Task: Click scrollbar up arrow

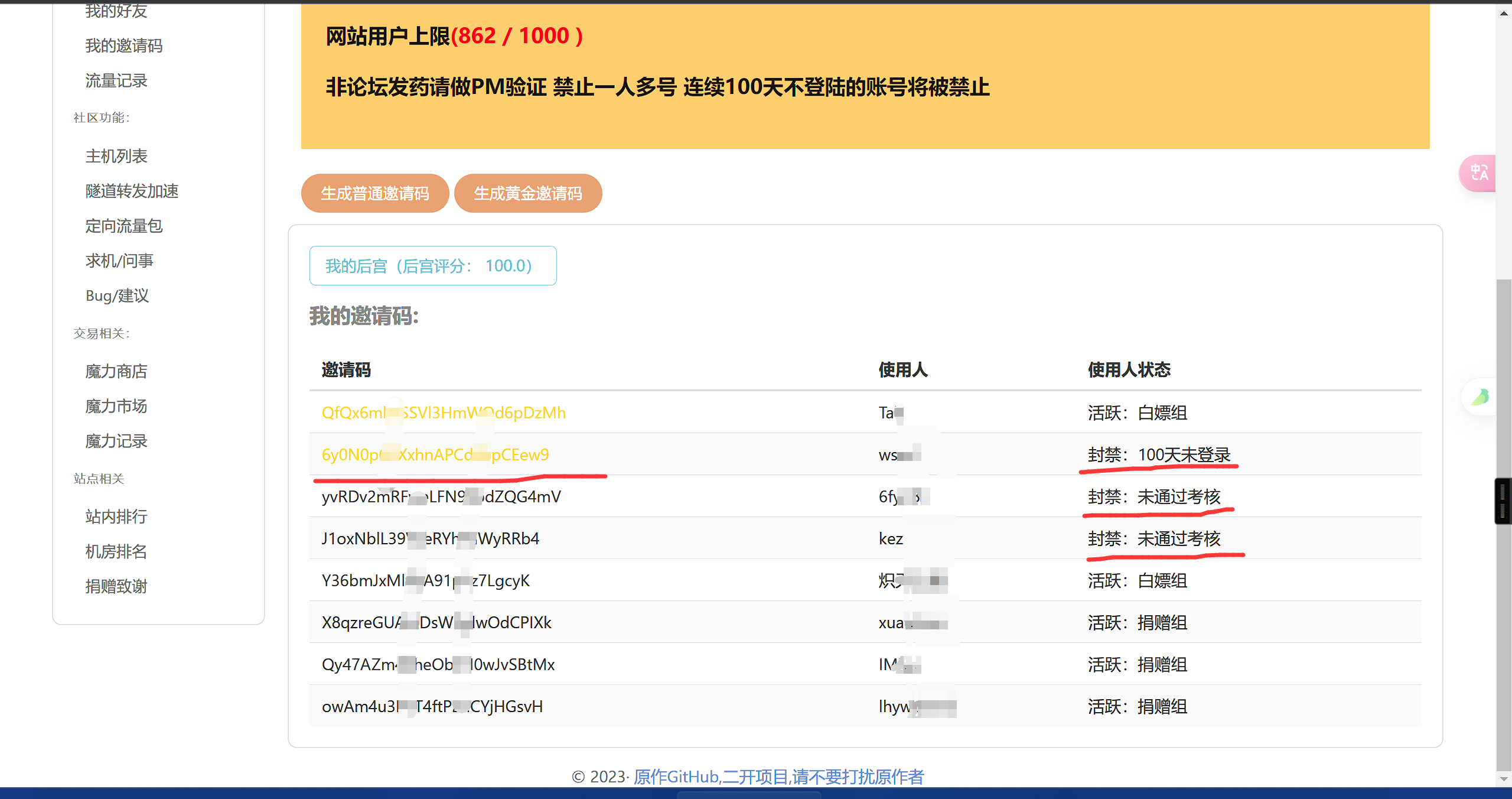Action: [x=1504, y=13]
